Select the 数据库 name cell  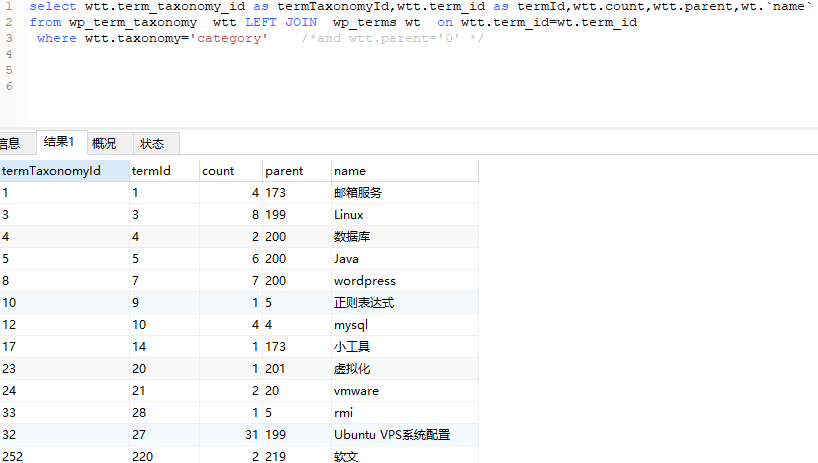[x=405, y=237]
